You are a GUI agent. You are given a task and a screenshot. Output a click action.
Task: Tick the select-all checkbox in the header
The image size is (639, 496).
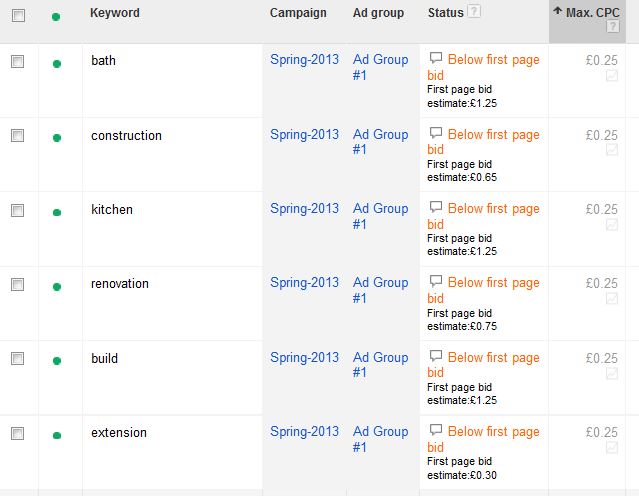coord(18,15)
